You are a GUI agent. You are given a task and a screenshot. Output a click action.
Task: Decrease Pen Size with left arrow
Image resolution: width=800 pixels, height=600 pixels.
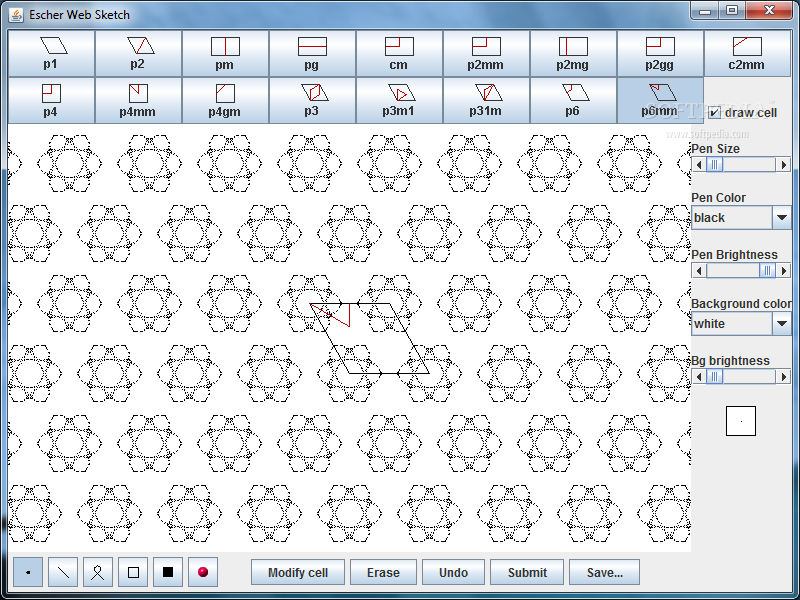(x=699, y=165)
